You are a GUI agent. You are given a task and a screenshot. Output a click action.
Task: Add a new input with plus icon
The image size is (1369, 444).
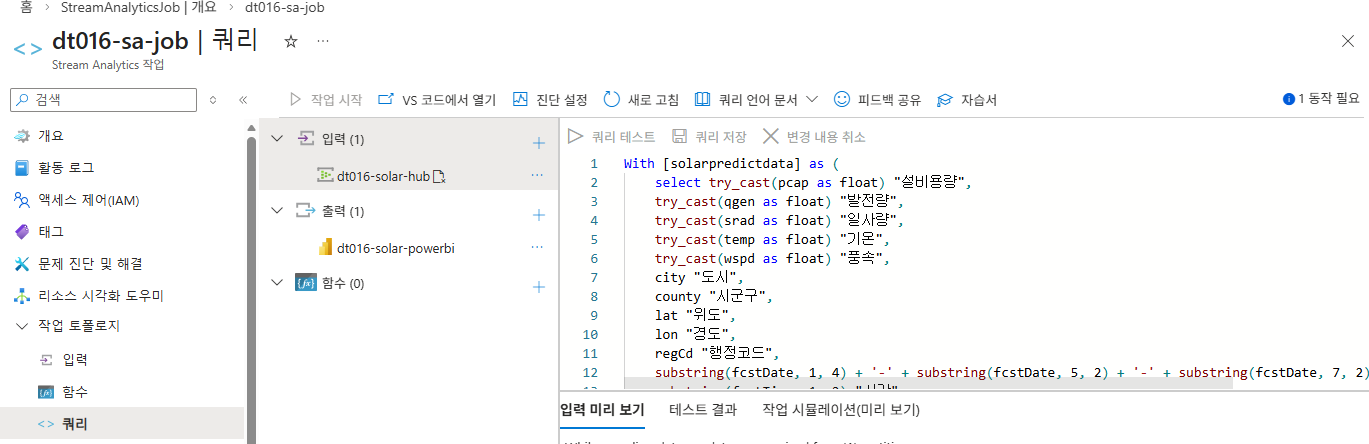[538, 143]
